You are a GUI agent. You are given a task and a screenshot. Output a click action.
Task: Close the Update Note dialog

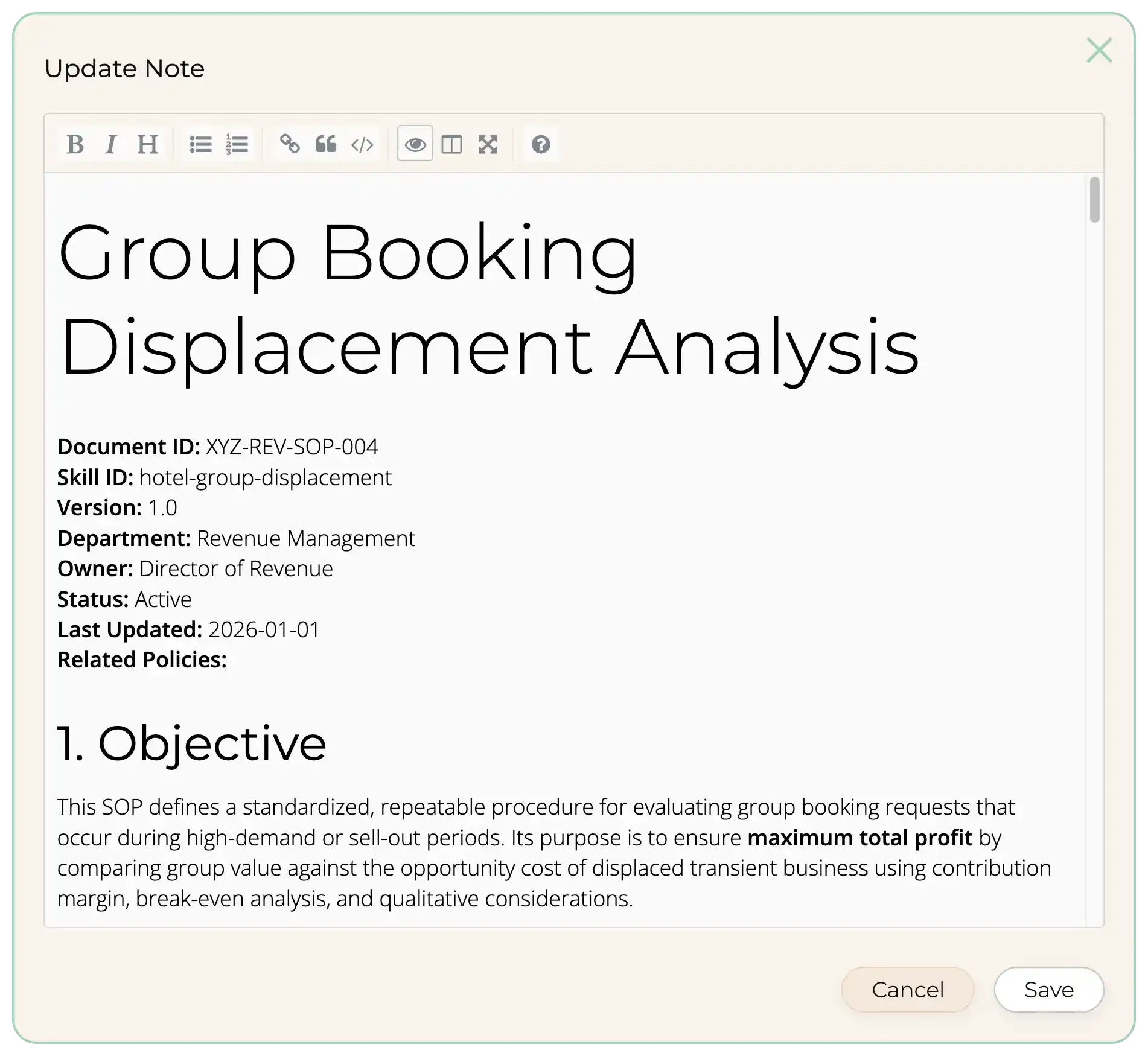1099,50
